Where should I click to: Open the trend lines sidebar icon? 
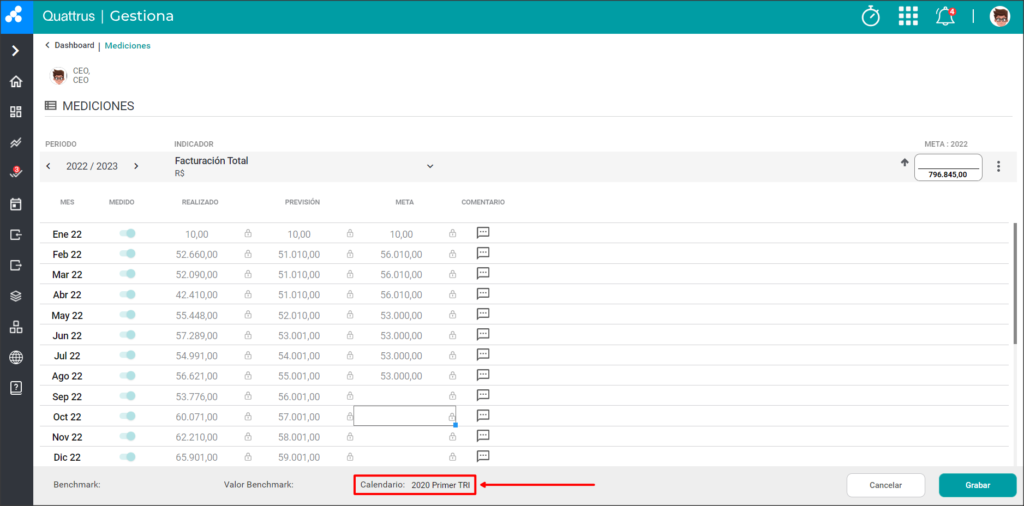[16, 142]
